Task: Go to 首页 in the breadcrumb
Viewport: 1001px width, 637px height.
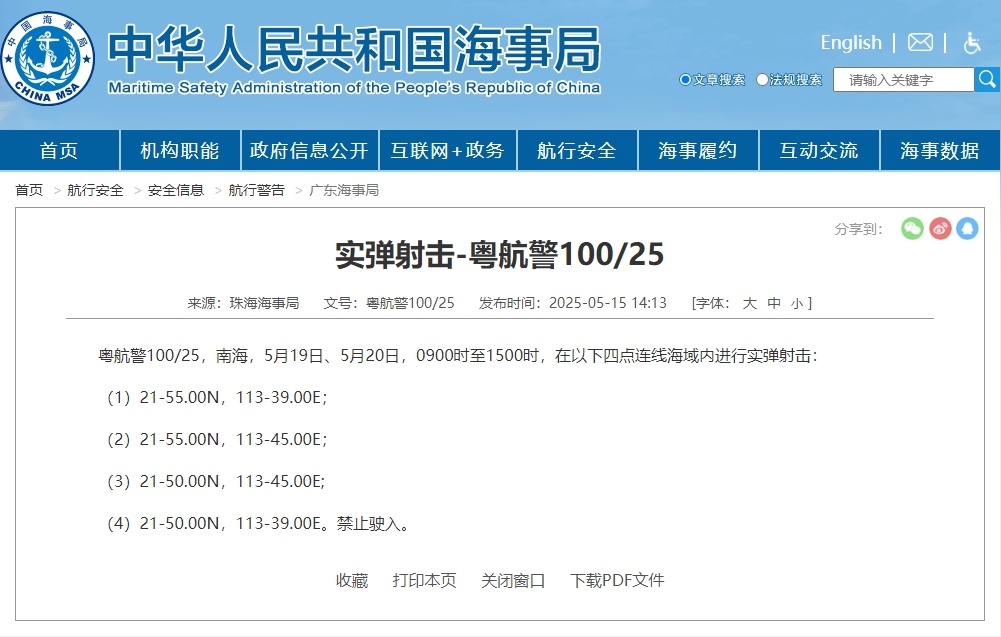Action: click(x=29, y=190)
